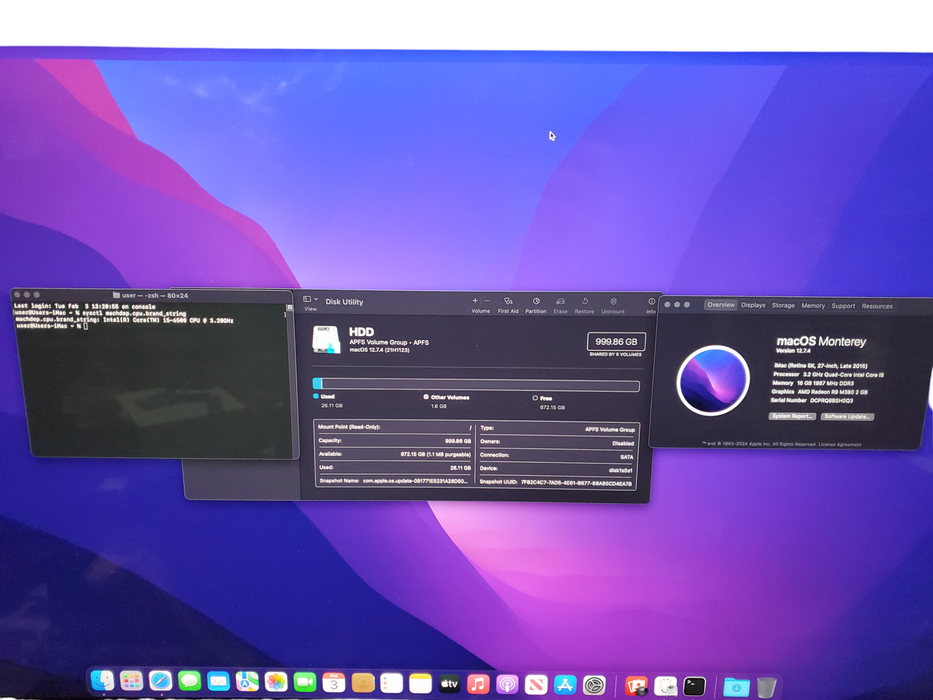Open the View dropdown in Disk Utility
Viewport: 933px width, 700px height.
[310, 299]
